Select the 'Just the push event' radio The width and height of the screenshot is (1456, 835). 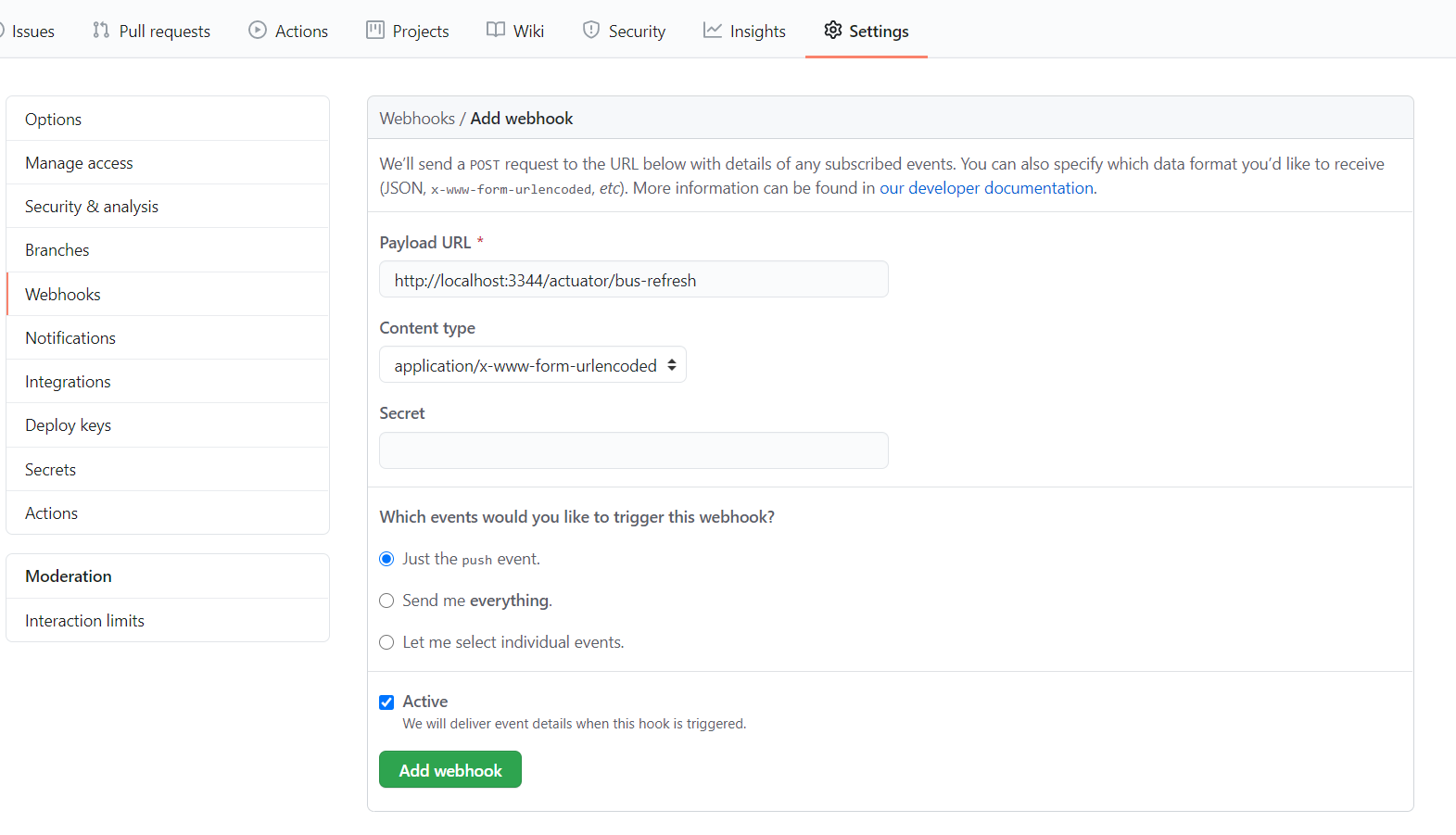(x=387, y=559)
